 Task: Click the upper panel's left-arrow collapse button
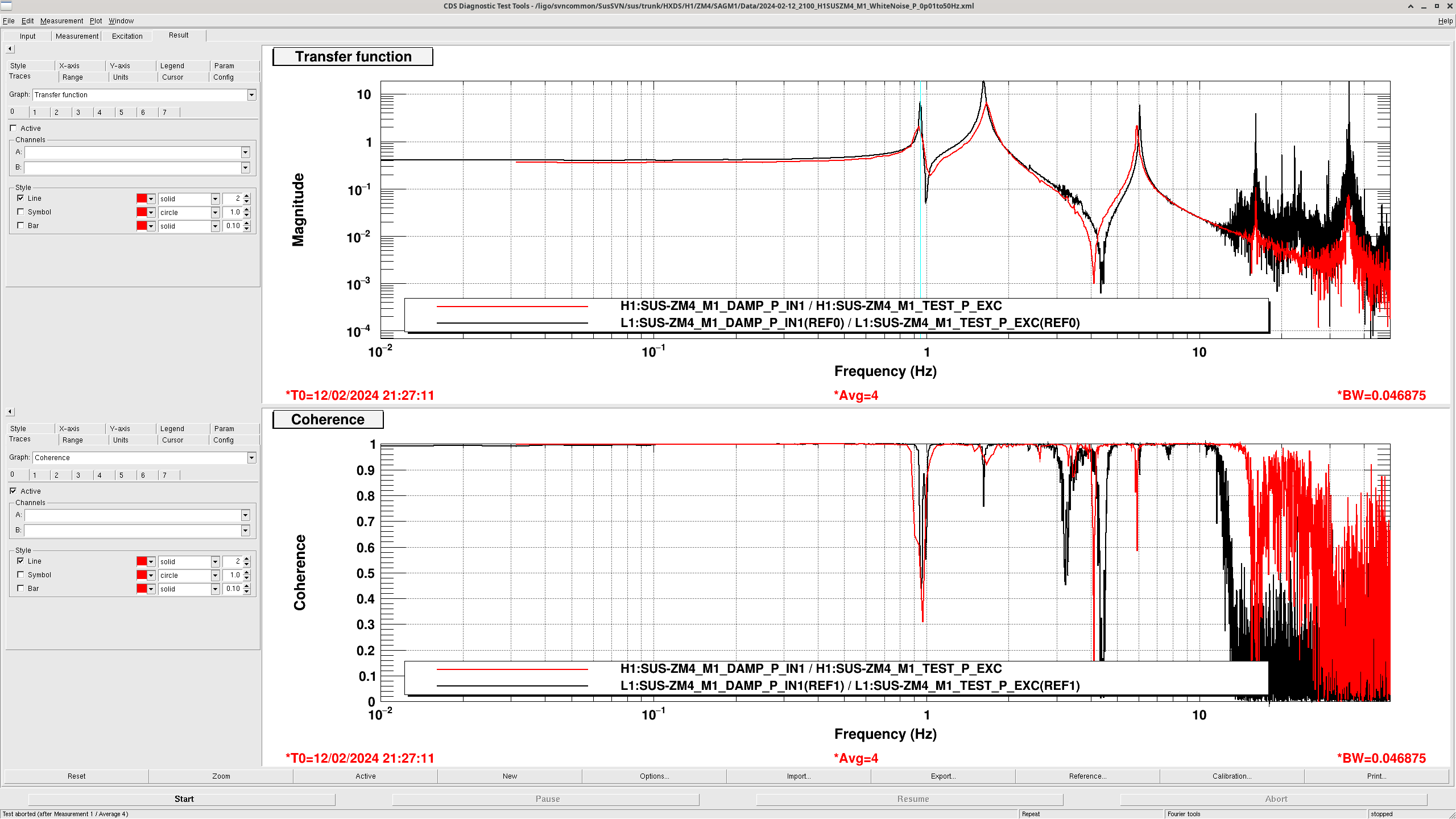click(x=10, y=49)
